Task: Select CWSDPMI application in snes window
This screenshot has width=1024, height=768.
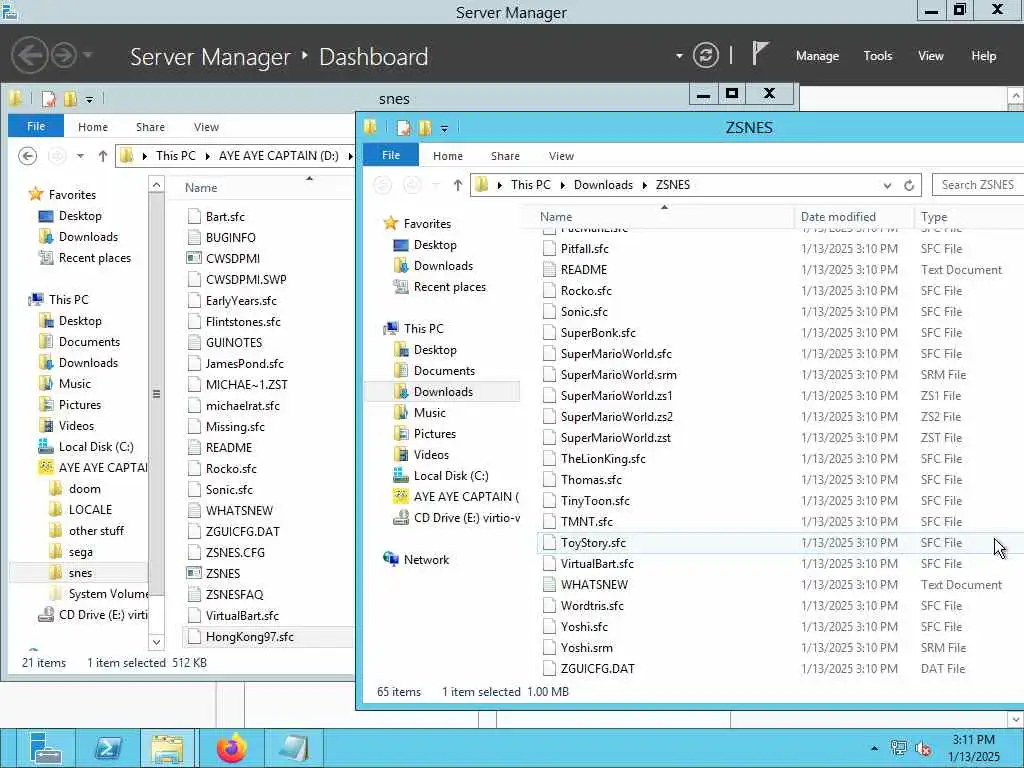Action: tap(232, 259)
